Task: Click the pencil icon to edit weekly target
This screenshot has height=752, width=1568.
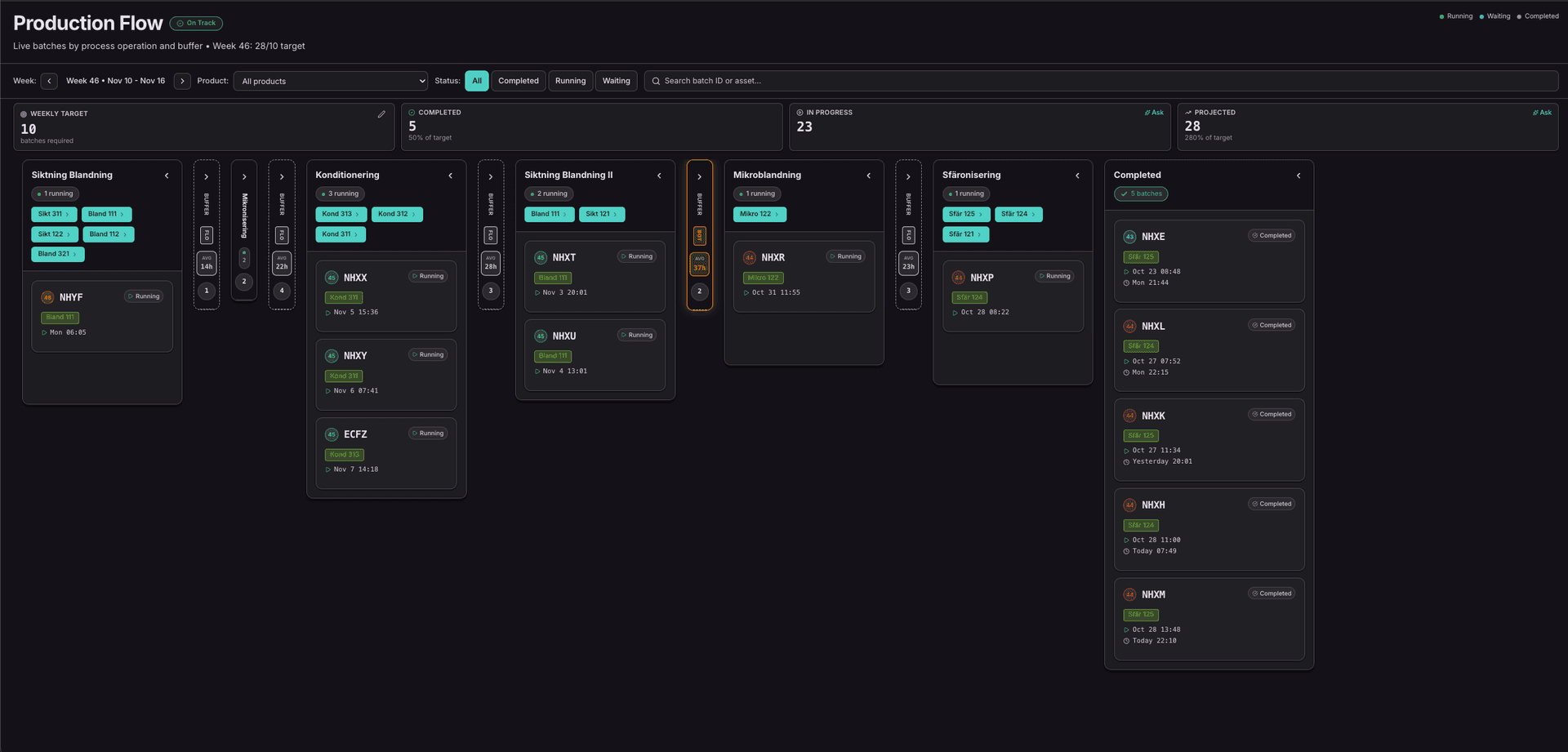Action: (x=381, y=114)
